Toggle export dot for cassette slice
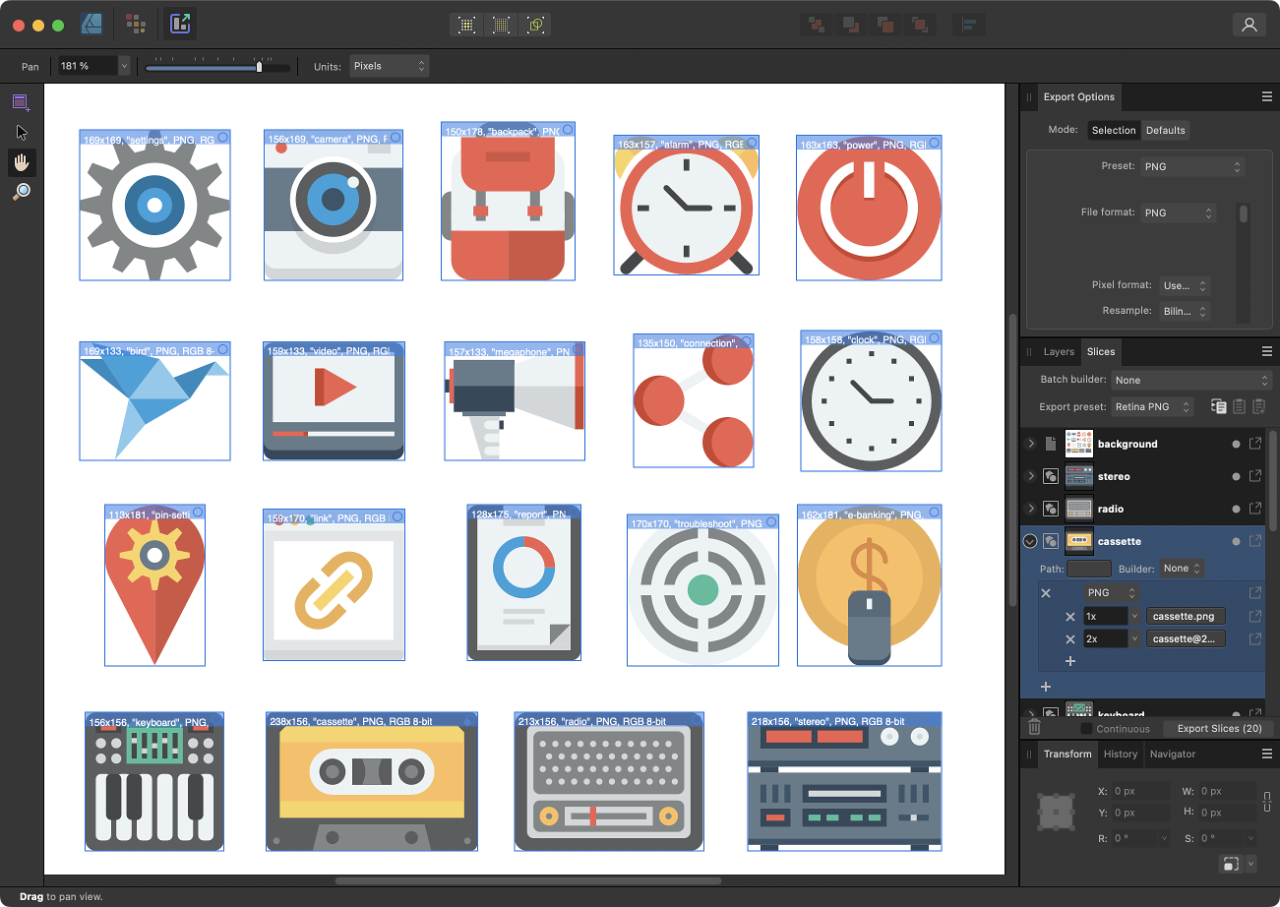Viewport: 1280px width, 907px height. click(1236, 541)
